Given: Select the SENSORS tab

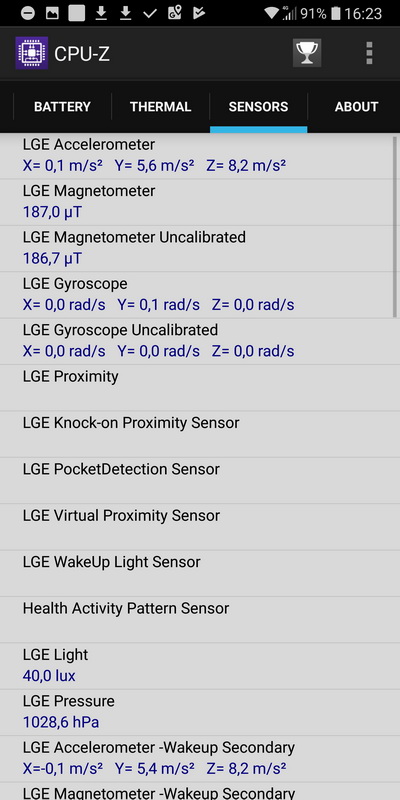Looking at the screenshot, I should click(258, 107).
